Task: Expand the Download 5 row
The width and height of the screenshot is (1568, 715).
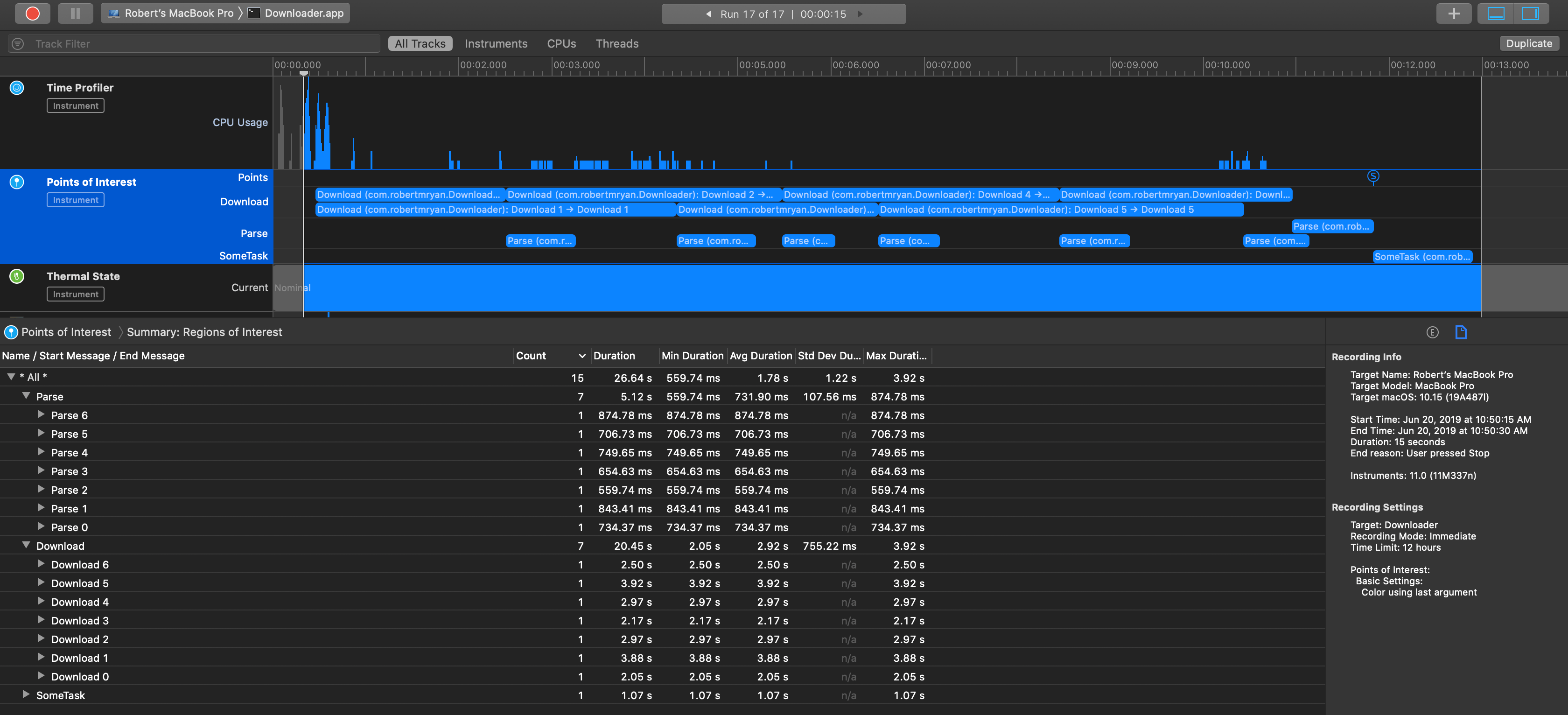Action: pos(41,583)
